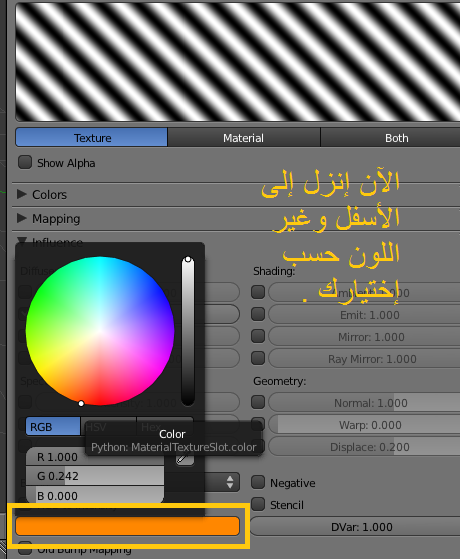Screen dimensions: 460x559
Task: Click inside the color wheel
Action: click(100, 331)
